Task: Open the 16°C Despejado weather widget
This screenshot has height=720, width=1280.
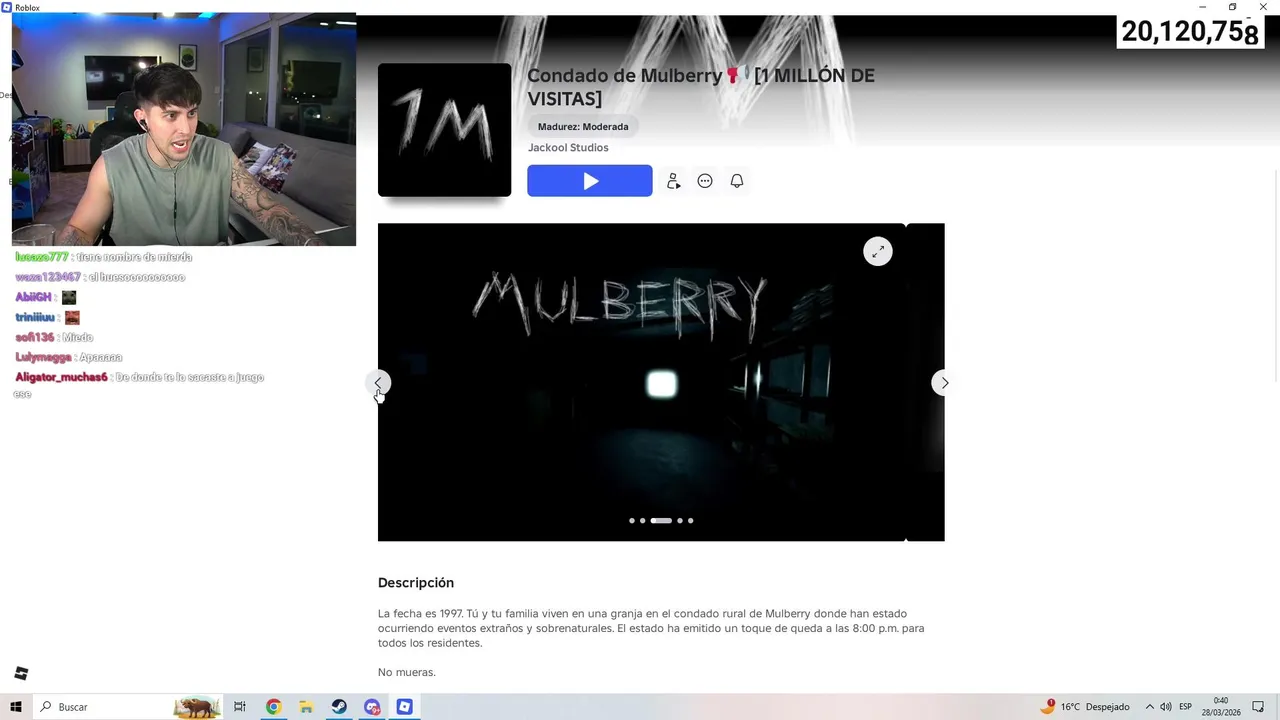Action: pyautogui.click(x=1084, y=707)
